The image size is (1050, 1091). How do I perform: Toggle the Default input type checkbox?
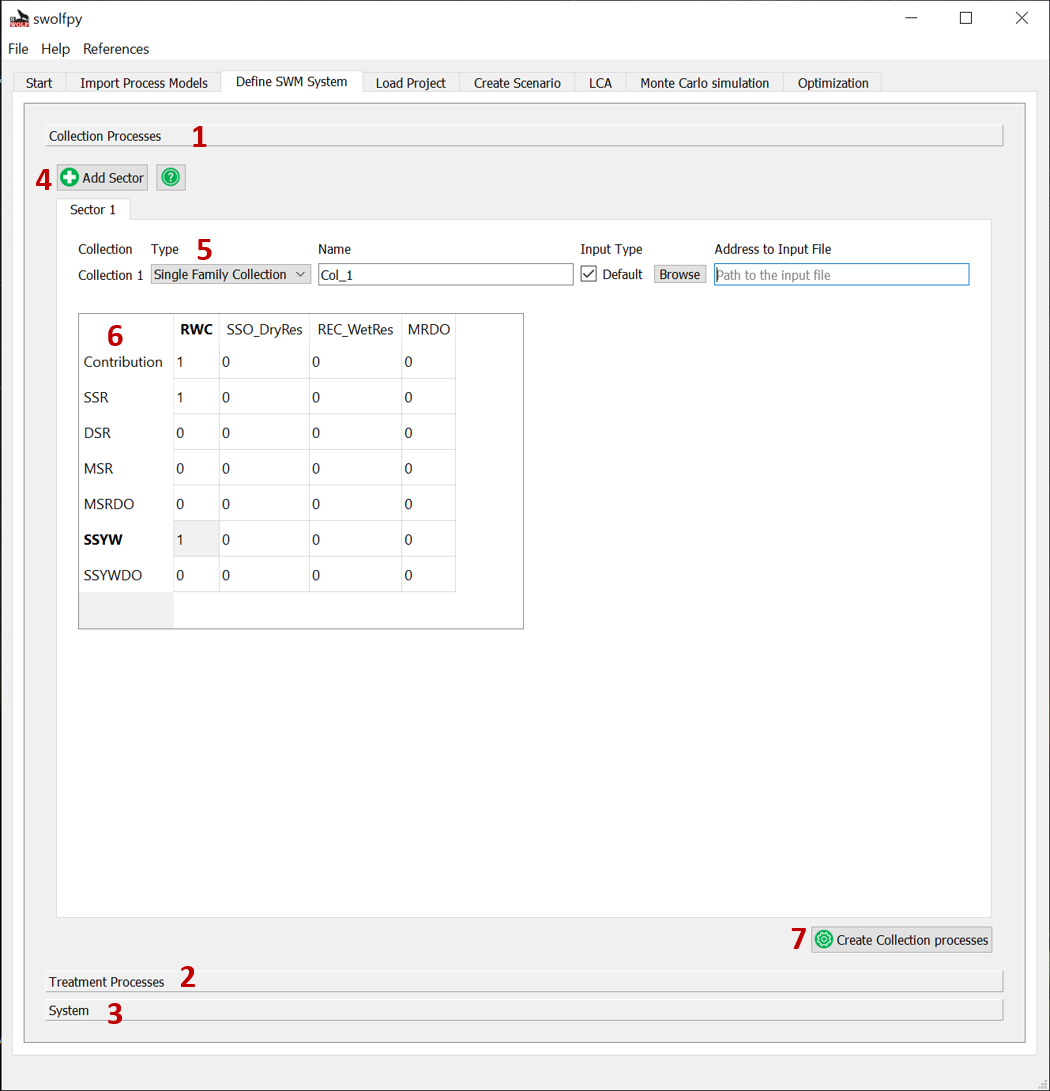pos(589,274)
